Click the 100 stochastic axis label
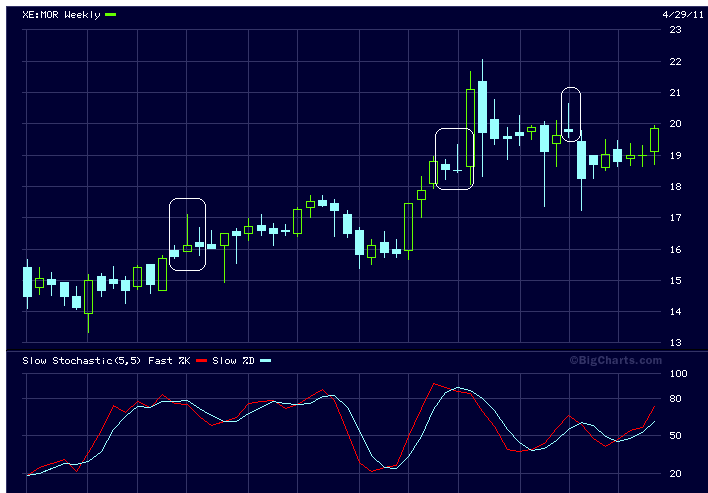The image size is (708, 493). [678, 374]
